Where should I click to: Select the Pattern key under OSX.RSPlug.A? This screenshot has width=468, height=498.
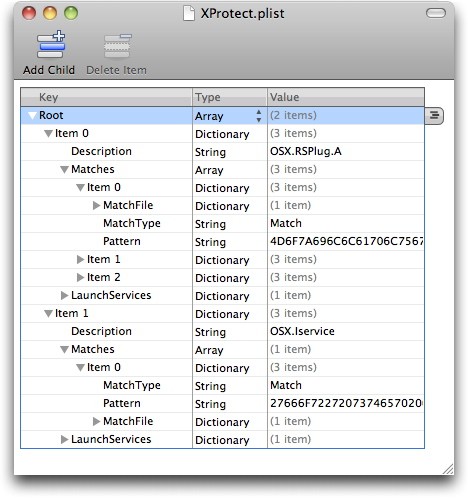pos(122,241)
